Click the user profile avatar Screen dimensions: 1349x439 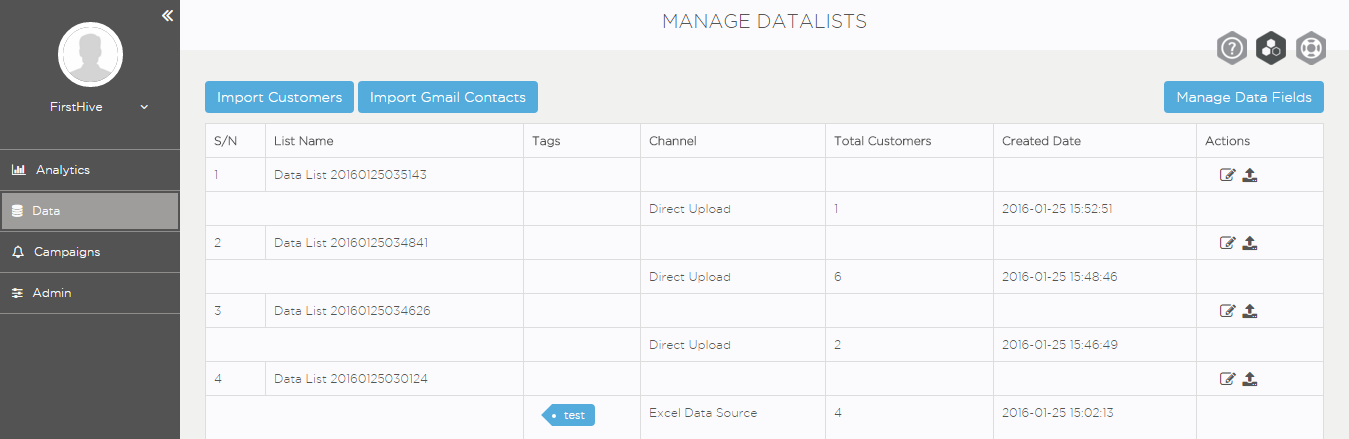pos(90,54)
